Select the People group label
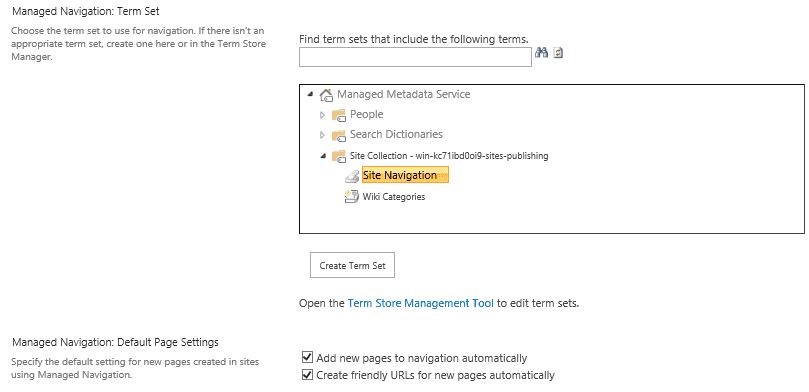 [366, 114]
